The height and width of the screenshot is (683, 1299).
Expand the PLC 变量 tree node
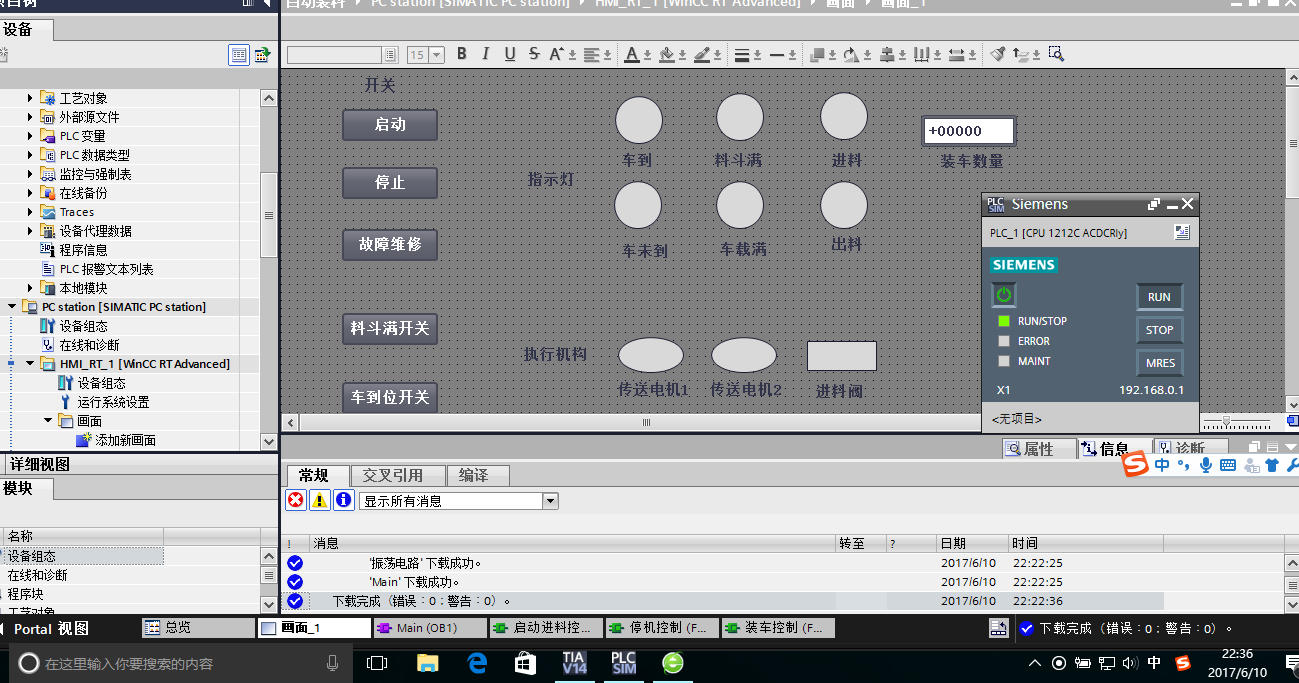click(x=30, y=136)
